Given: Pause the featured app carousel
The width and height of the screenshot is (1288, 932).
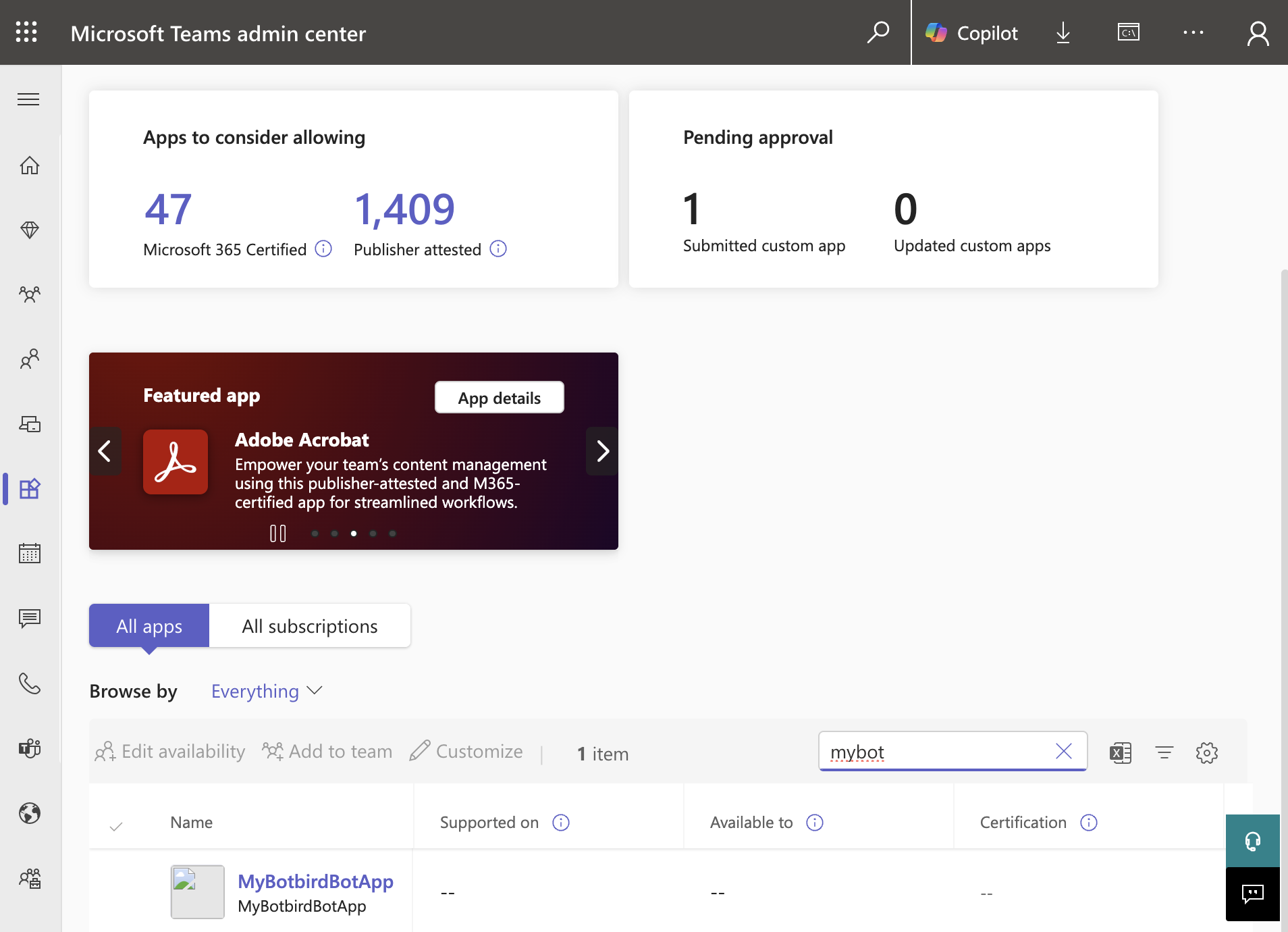Looking at the screenshot, I should tap(277, 534).
